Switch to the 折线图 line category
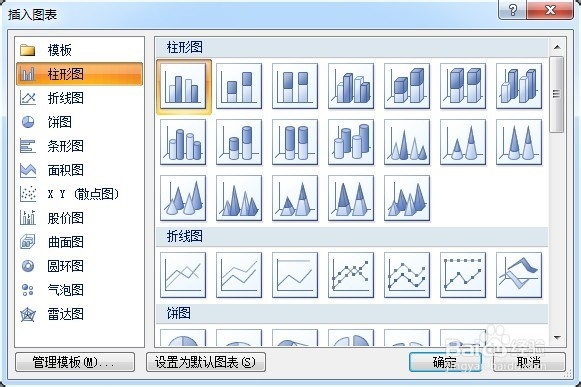This screenshot has width=581, height=387. pyautogui.click(x=79, y=98)
